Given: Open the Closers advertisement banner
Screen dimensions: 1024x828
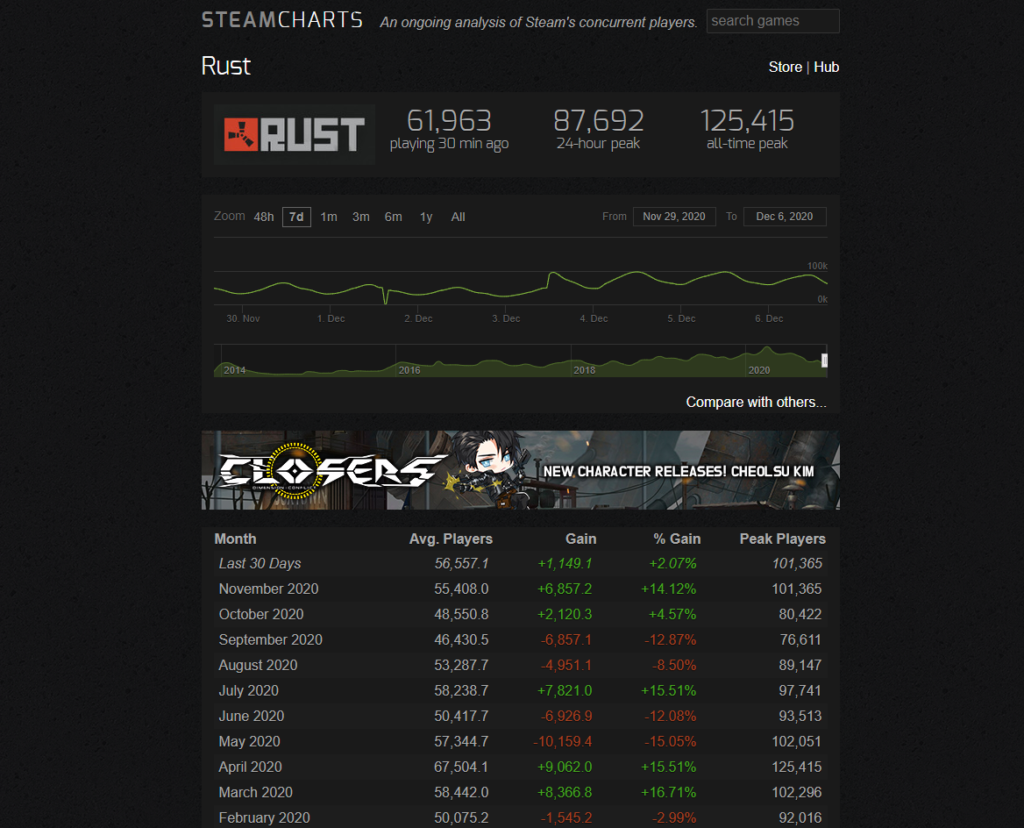Looking at the screenshot, I should (x=520, y=470).
